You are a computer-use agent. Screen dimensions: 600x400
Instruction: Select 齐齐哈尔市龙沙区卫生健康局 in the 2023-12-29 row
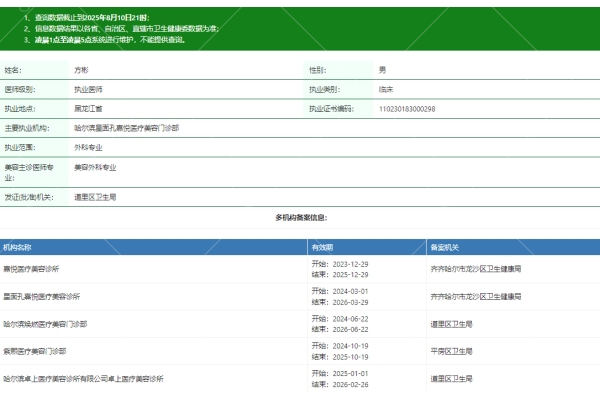tap(476, 269)
